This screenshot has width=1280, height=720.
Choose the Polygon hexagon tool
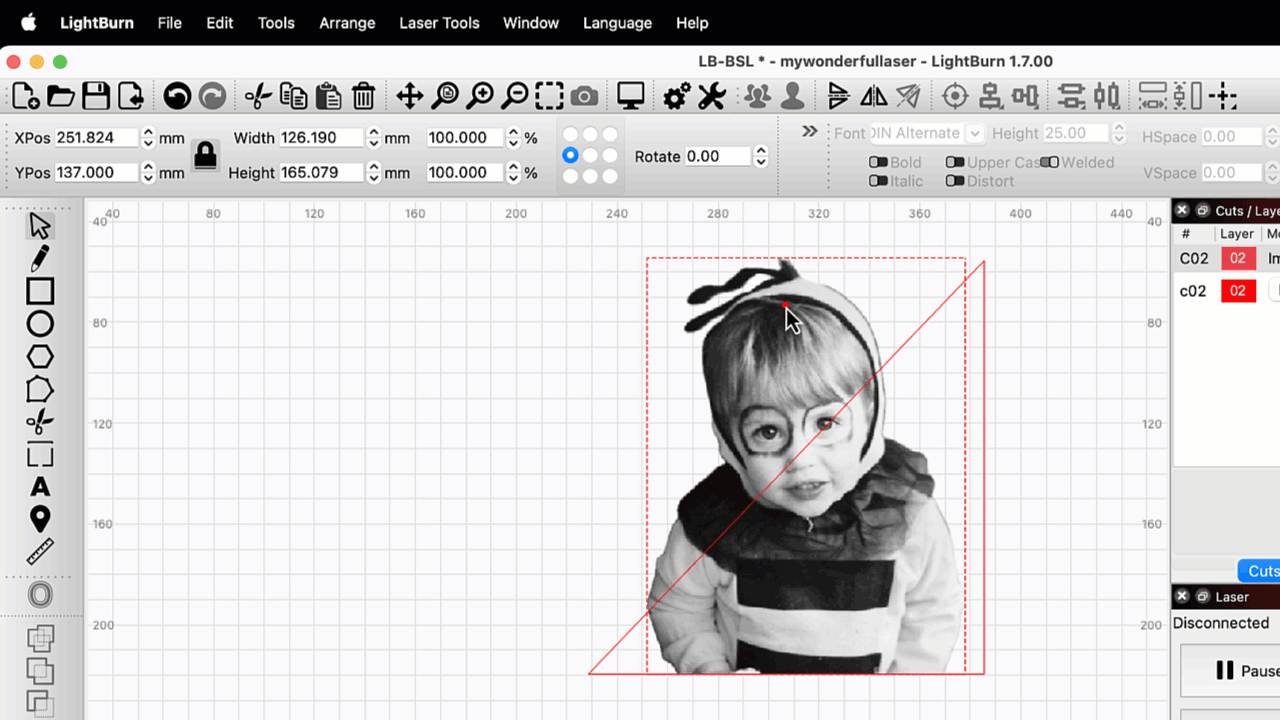pyautogui.click(x=40, y=357)
